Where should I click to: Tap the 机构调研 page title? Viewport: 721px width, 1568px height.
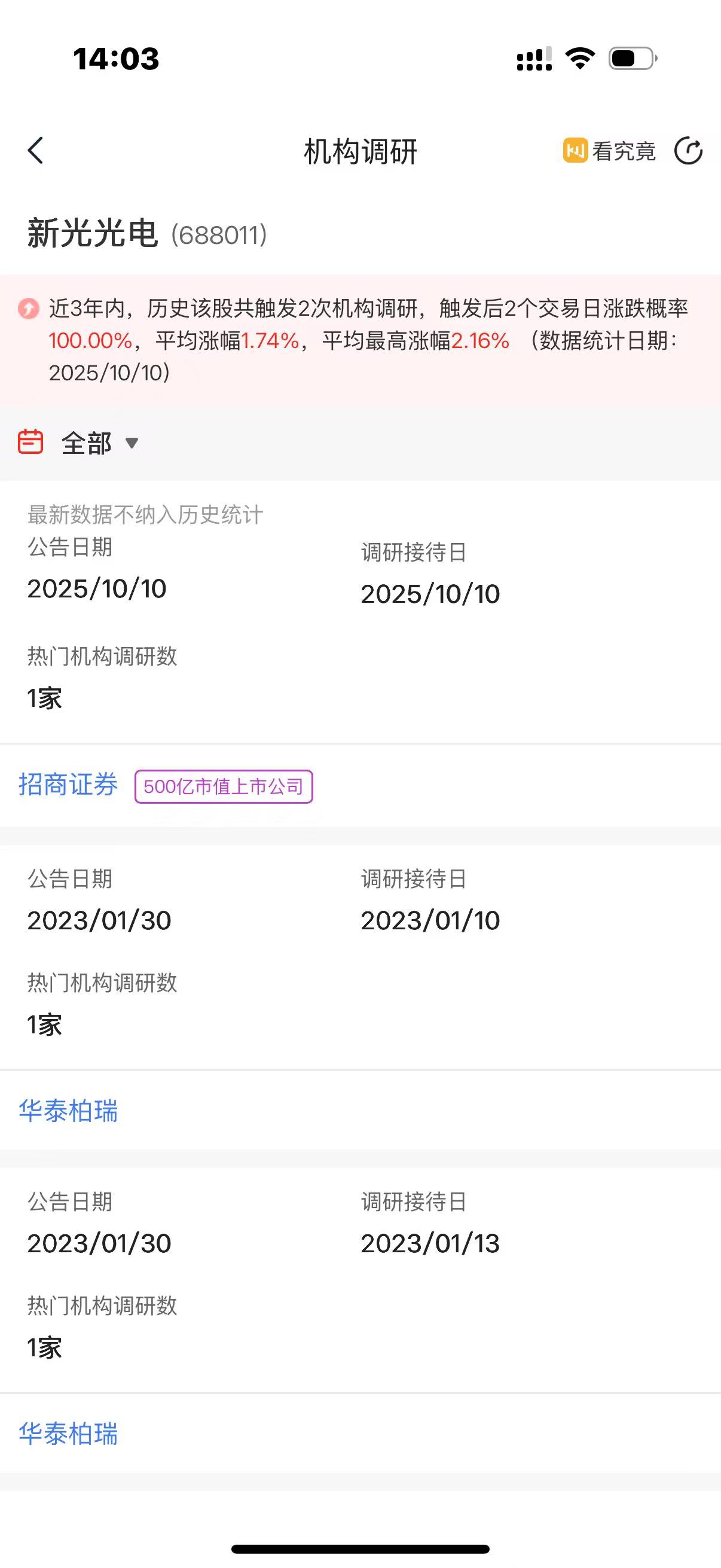360,151
